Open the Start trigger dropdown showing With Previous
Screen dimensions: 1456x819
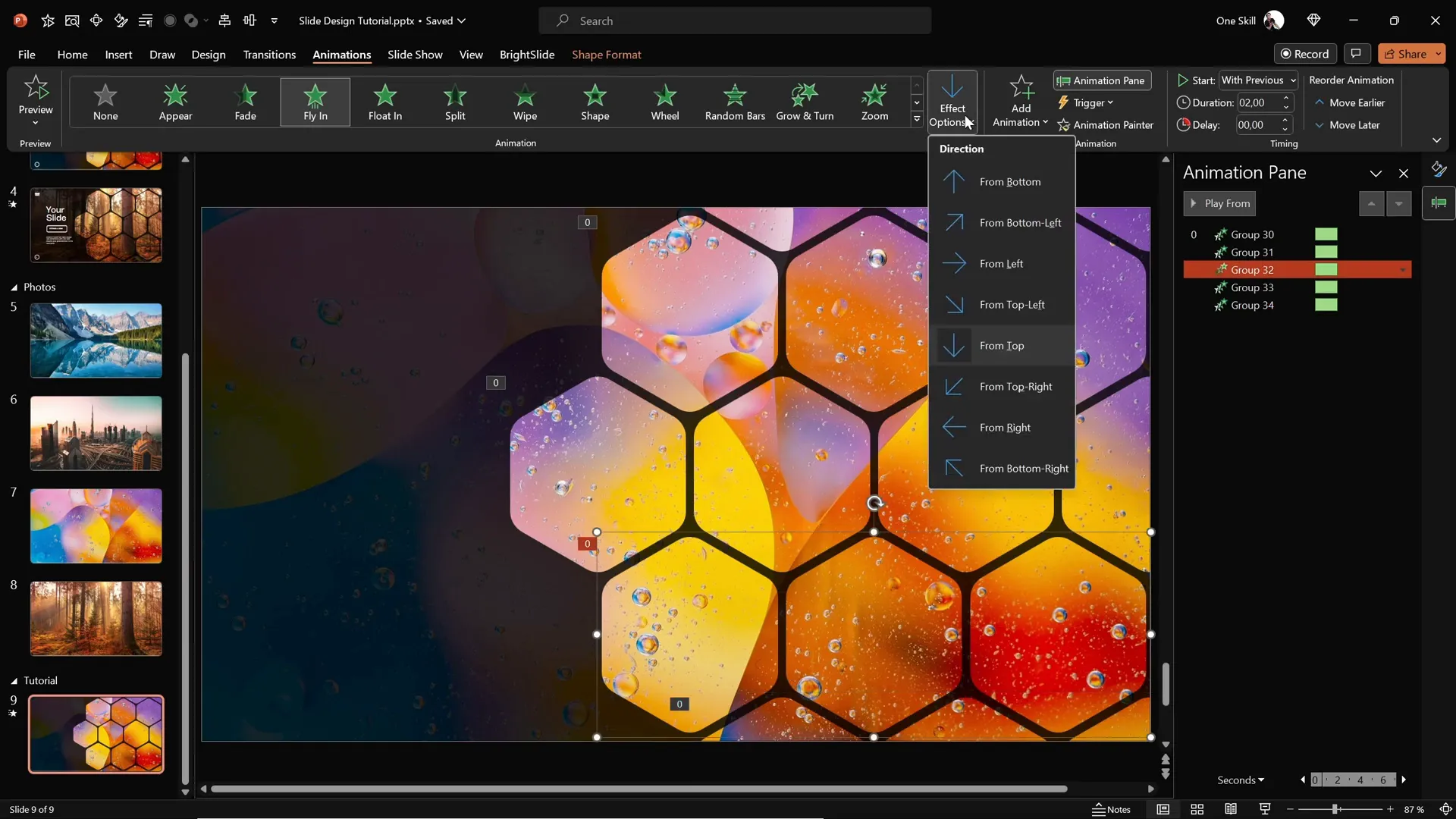click(1258, 80)
